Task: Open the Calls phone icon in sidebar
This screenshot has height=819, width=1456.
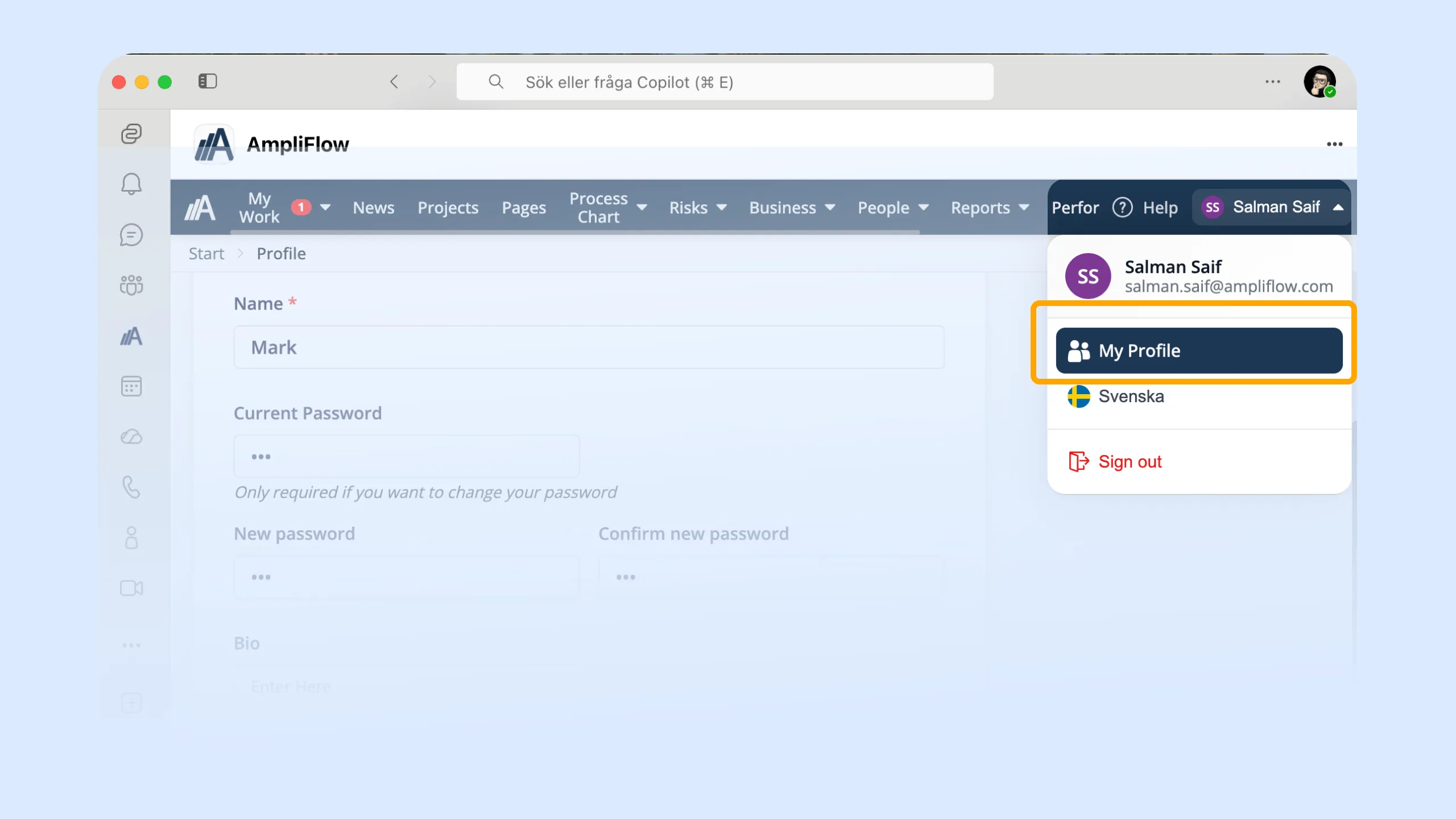Action: click(x=131, y=487)
